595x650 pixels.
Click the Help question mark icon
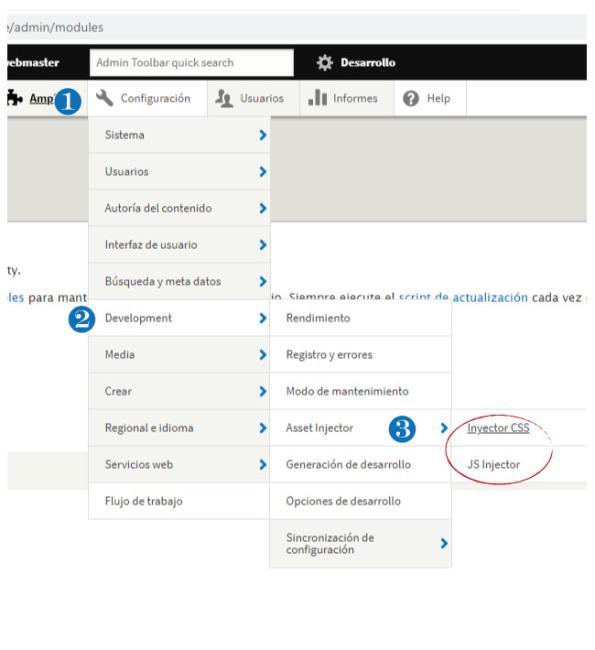410,99
